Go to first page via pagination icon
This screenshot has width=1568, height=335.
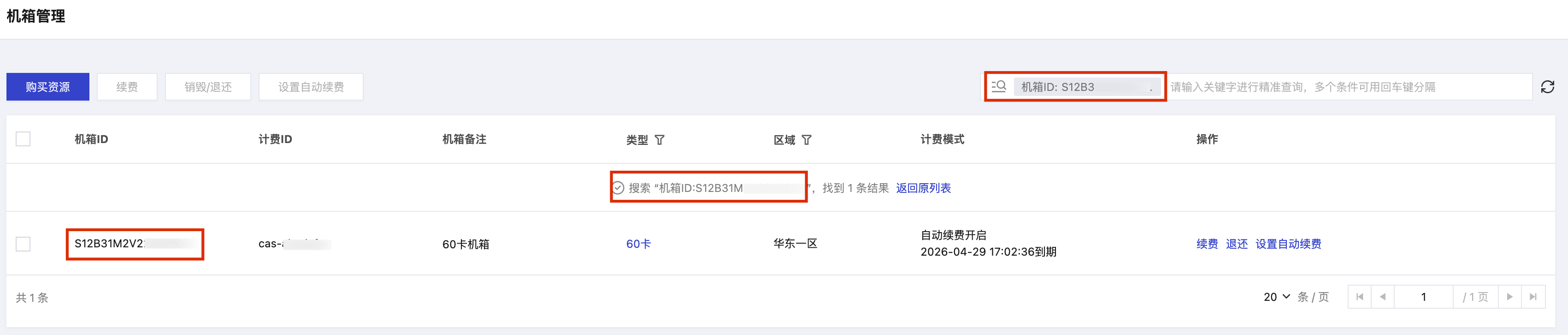click(1360, 297)
